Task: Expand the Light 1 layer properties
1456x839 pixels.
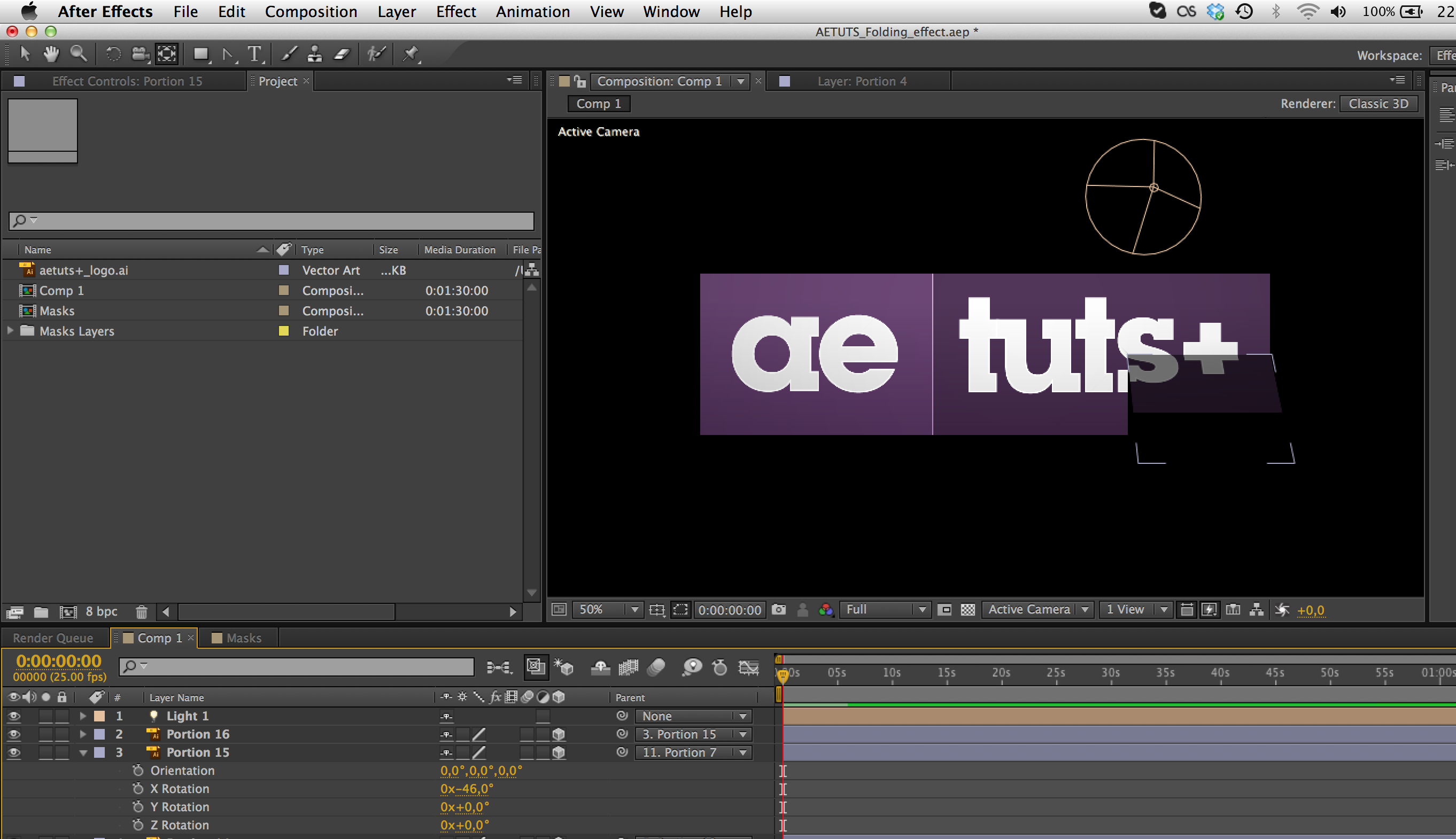Action: 83,716
